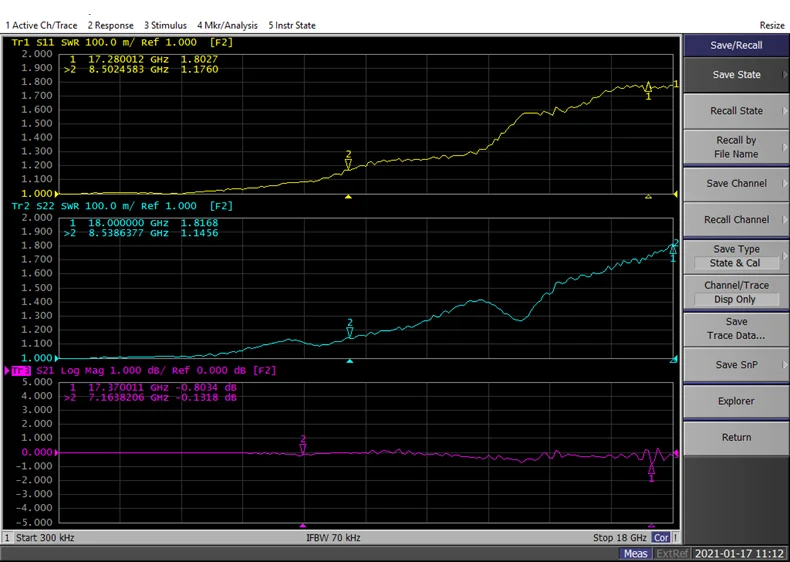The width and height of the screenshot is (790, 562).
Task: Select marker 1 on cyan S22 trace
Action: click(673, 254)
